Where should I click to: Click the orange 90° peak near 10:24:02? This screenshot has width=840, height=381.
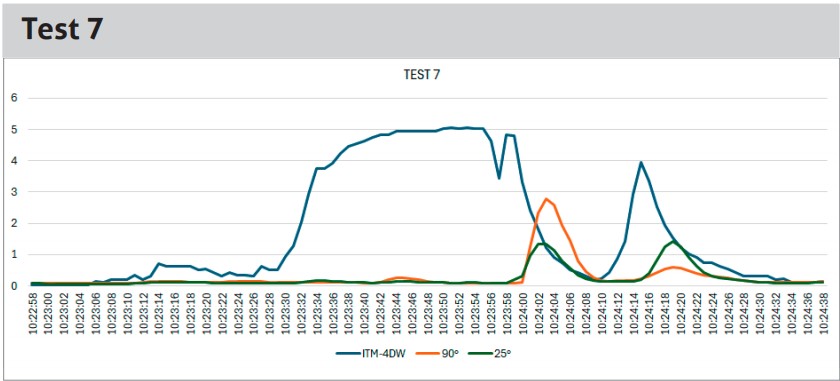point(546,199)
